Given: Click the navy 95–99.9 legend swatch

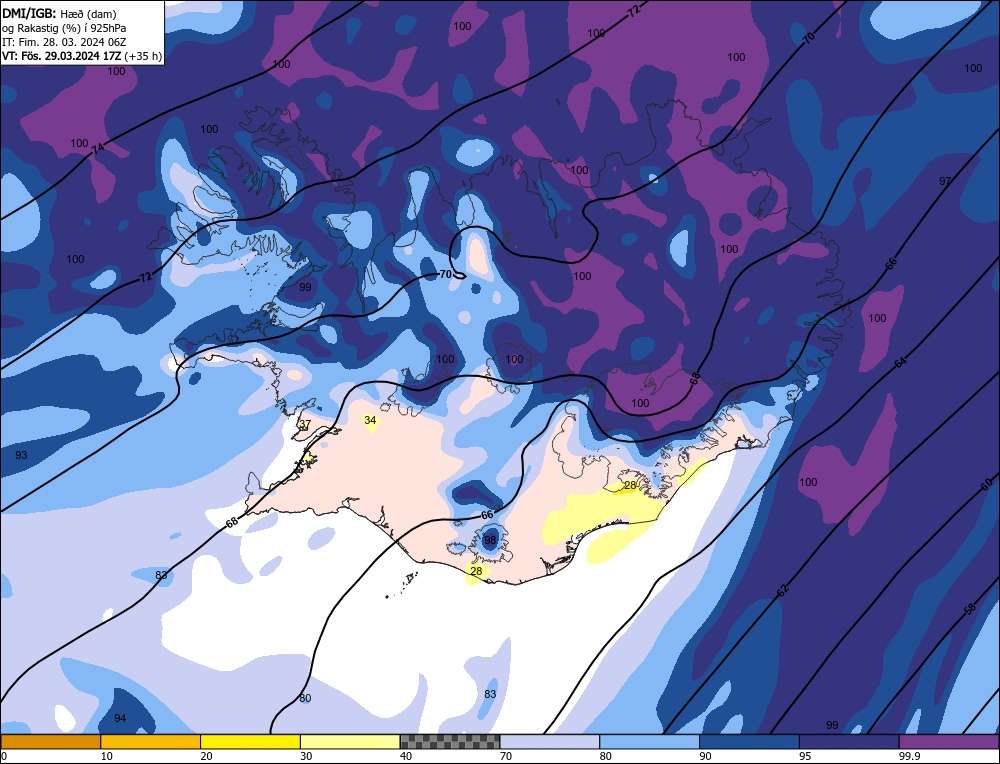Looking at the screenshot, I should [x=849, y=741].
